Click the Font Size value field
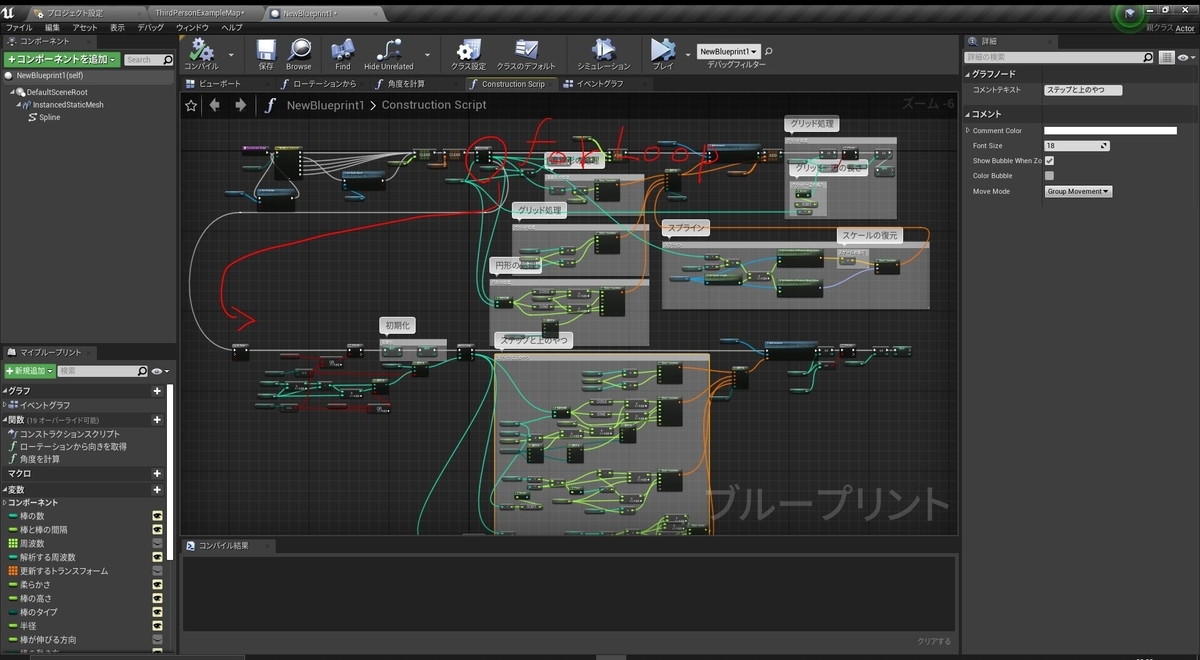Viewport: 1200px width, 660px height. (x=1077, y=146)
